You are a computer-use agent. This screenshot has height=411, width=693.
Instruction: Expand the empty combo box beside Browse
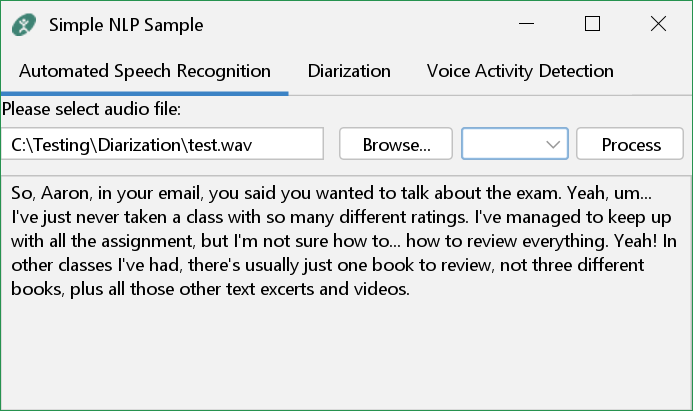(x=514, y=144)
